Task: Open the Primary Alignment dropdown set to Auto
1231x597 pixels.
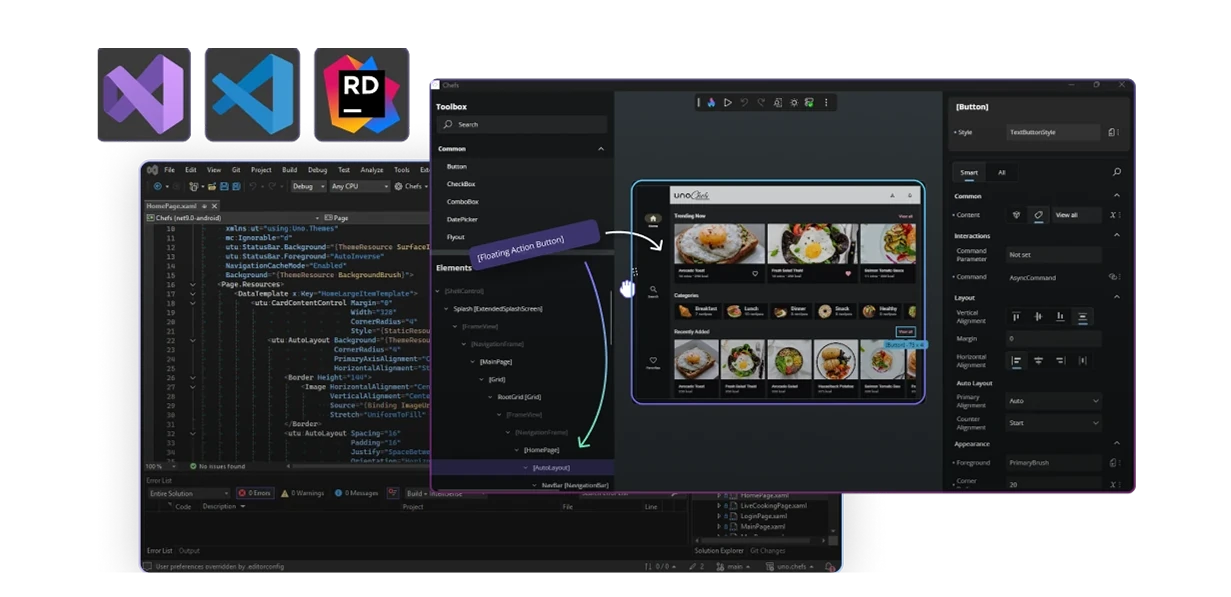Action: (x=1053, y=400)
